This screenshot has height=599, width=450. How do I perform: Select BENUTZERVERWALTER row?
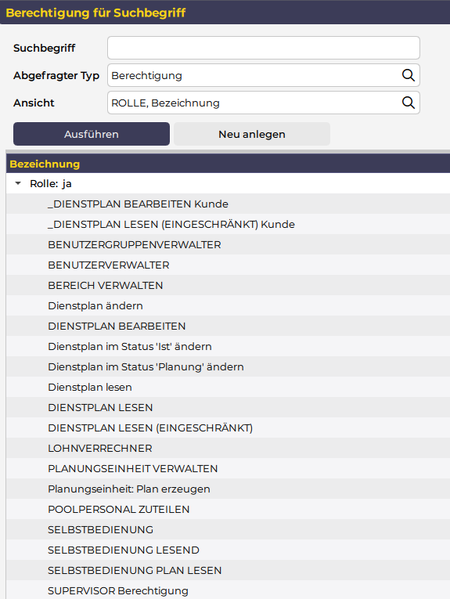(228, 265)
